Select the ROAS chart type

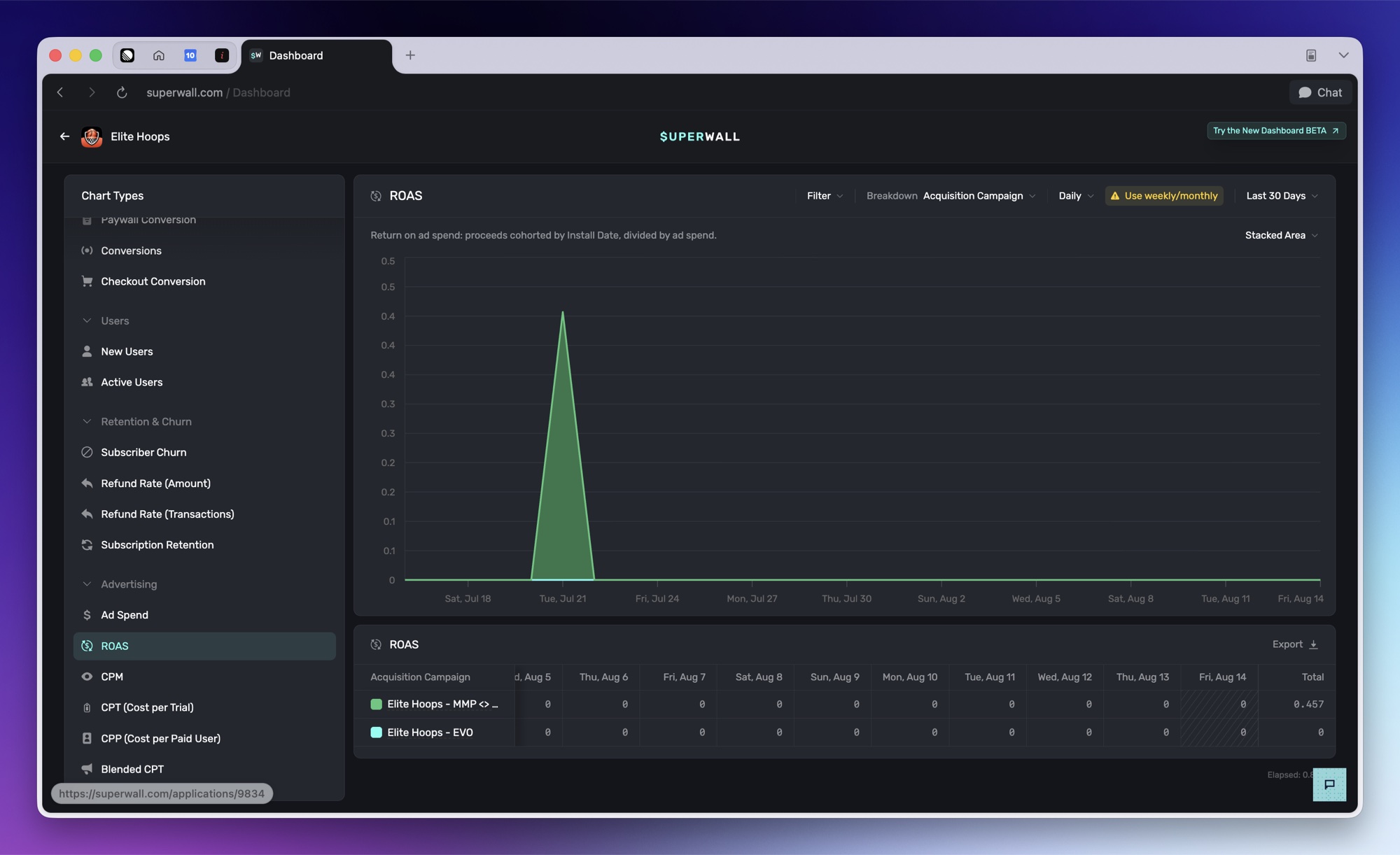[x=204, y=646]
